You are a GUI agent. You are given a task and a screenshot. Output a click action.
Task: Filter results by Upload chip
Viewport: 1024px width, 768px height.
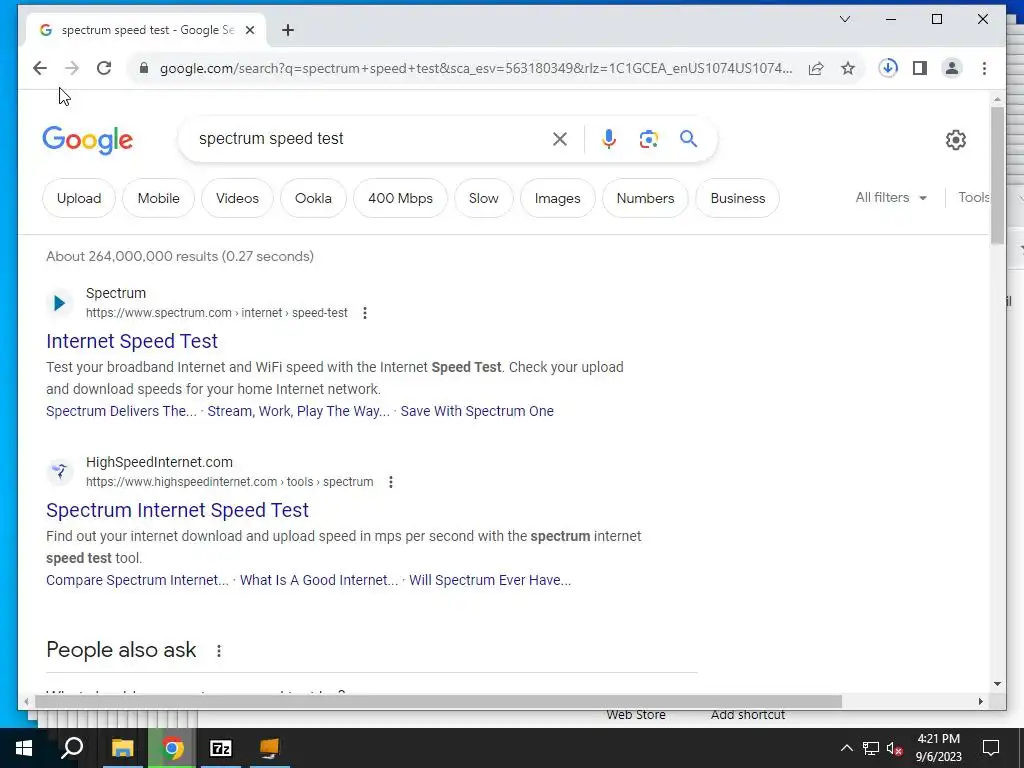click(x=79, y=199)
